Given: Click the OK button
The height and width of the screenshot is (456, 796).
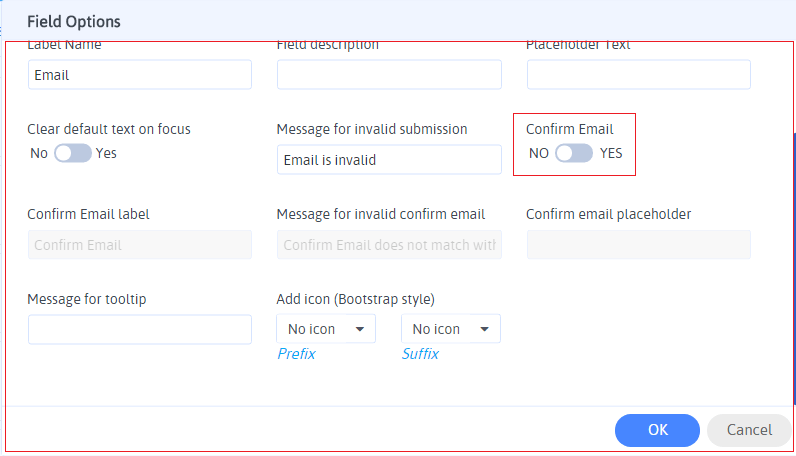Looking at the screenshot, I should (657, 430).
